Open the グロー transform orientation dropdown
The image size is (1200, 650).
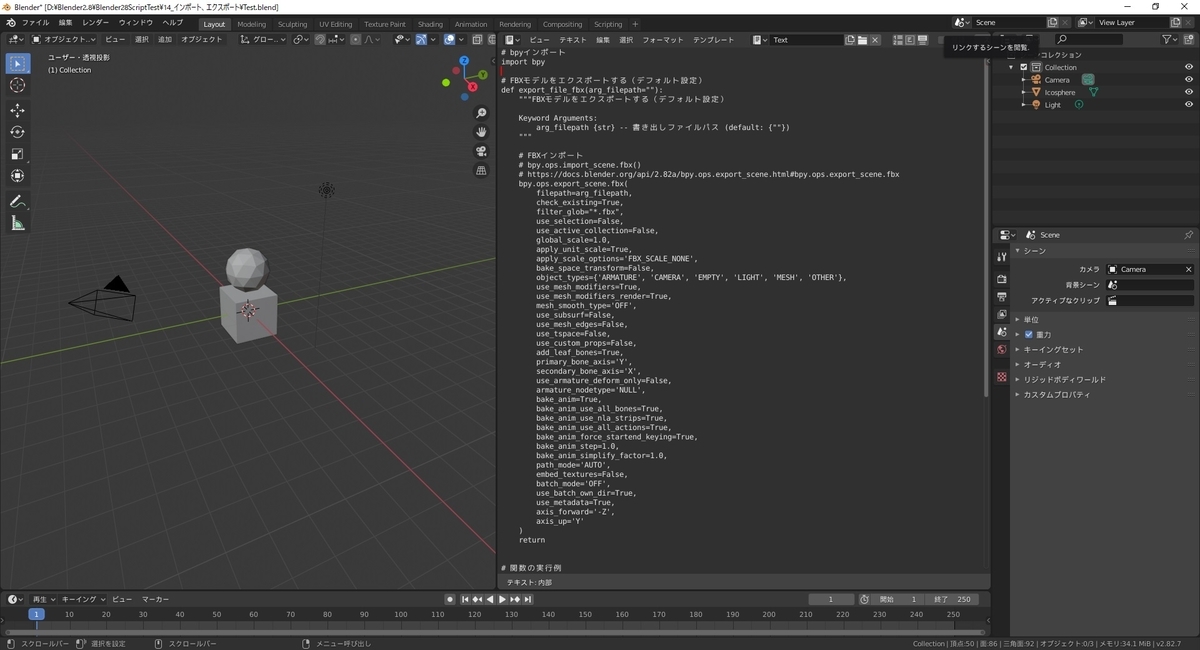point(263,40)
